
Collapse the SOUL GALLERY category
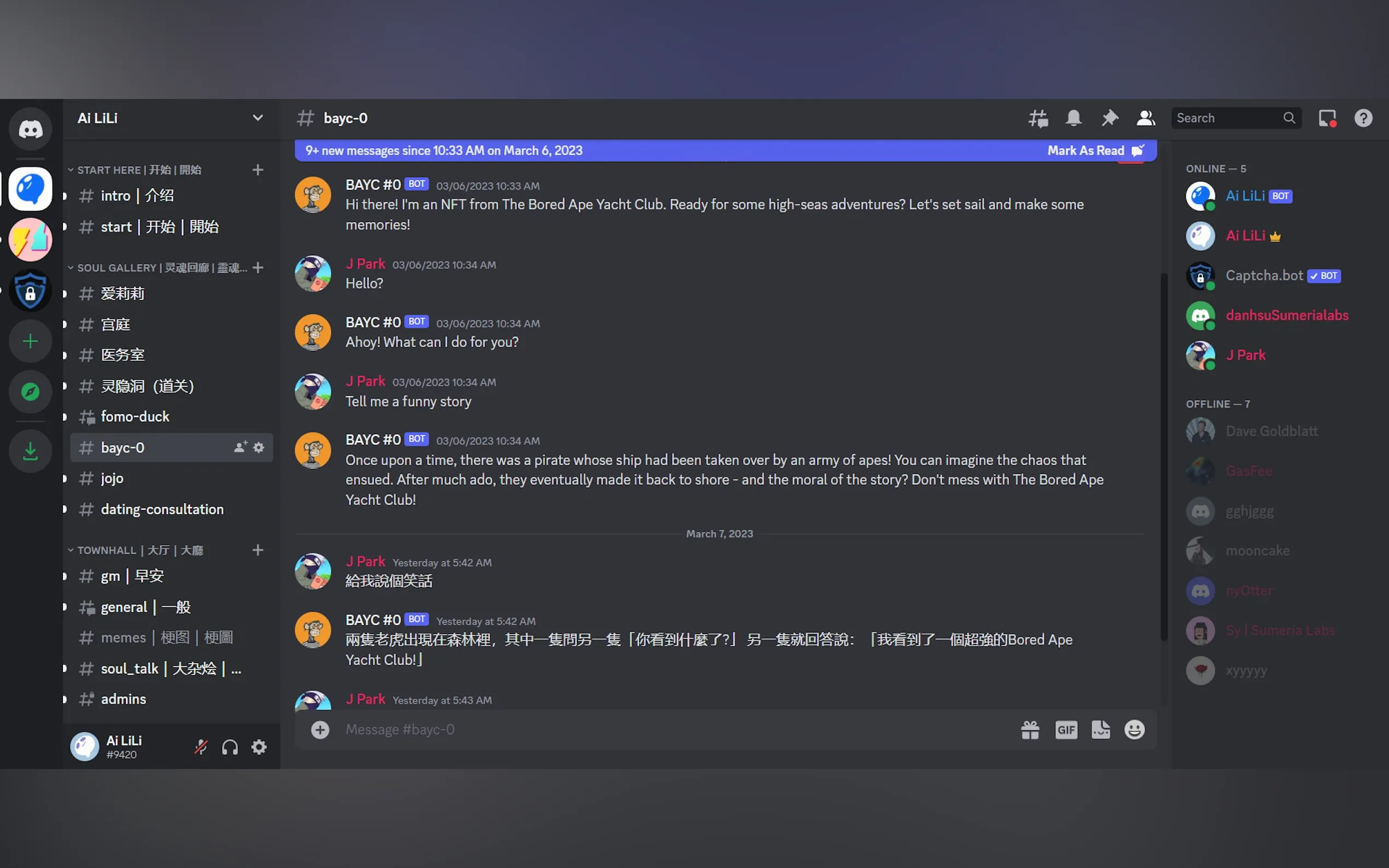(x=158, y=268)
